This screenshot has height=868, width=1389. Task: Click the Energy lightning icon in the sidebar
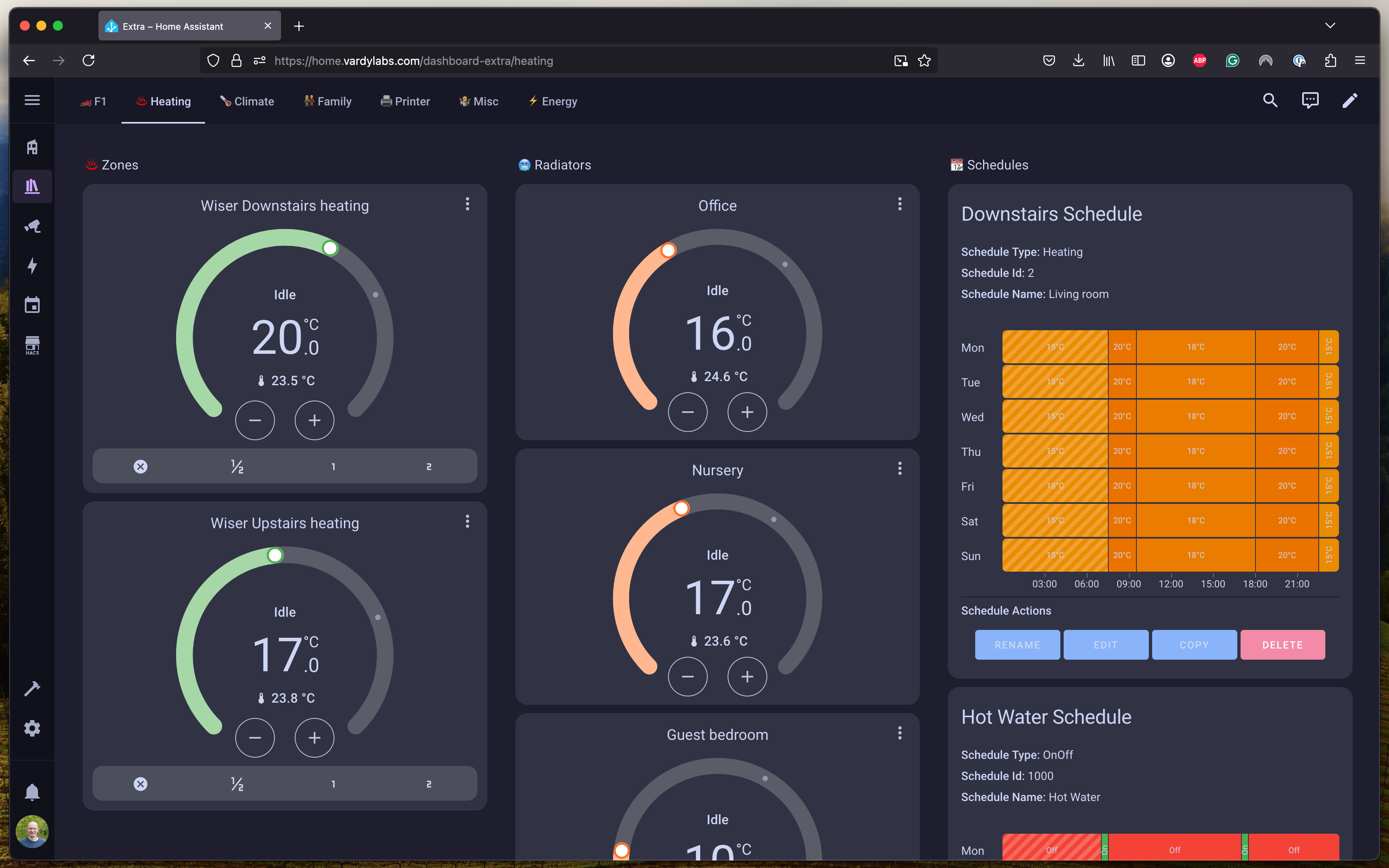pyautogui.click(x=32, y=265)
